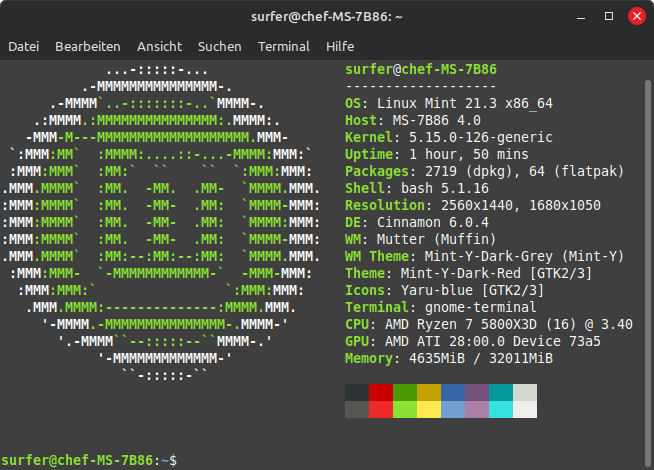
Task: Click the dark red color block
Action: pyautogui.click(x=381, y=392)
